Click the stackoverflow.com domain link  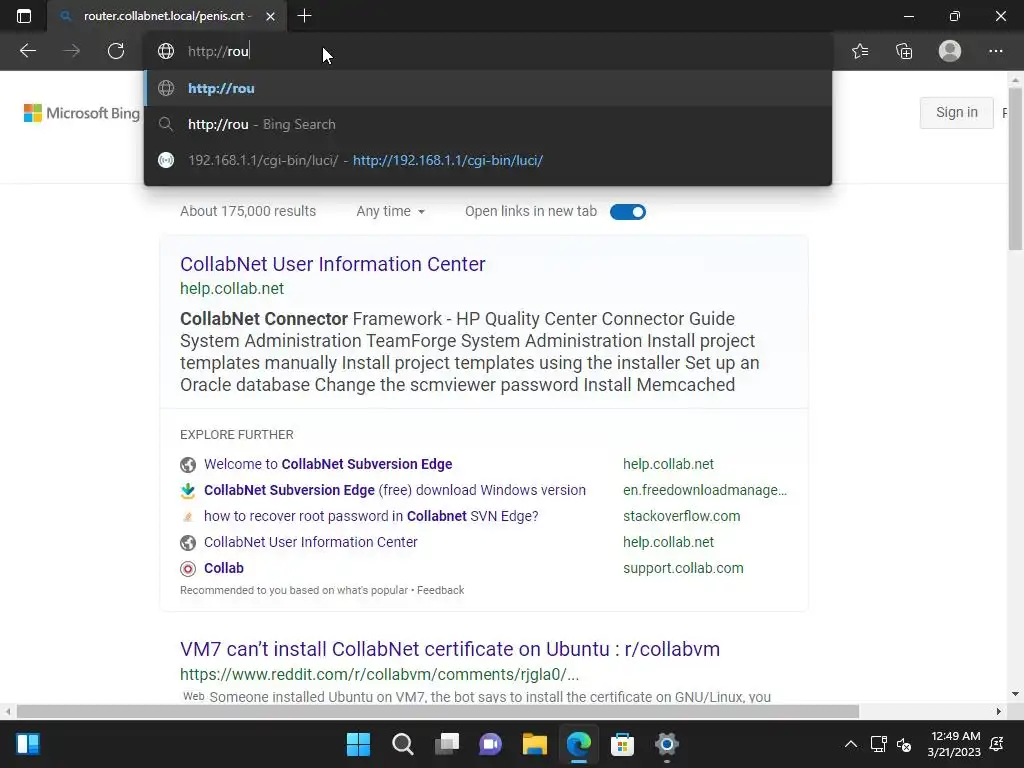pos(681,517)
